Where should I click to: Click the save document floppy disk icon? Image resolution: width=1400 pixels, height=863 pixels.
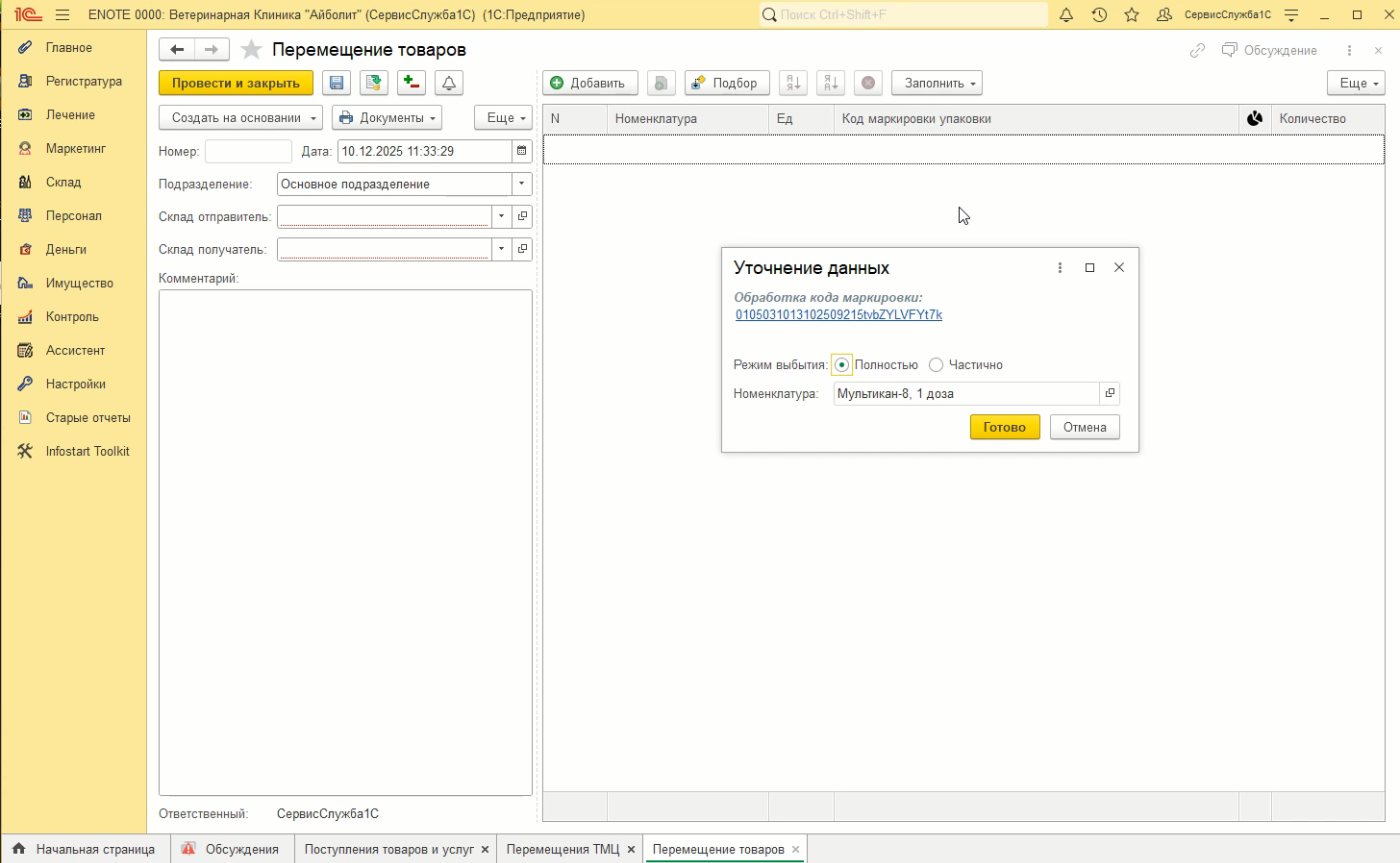(x=337, y=83)
